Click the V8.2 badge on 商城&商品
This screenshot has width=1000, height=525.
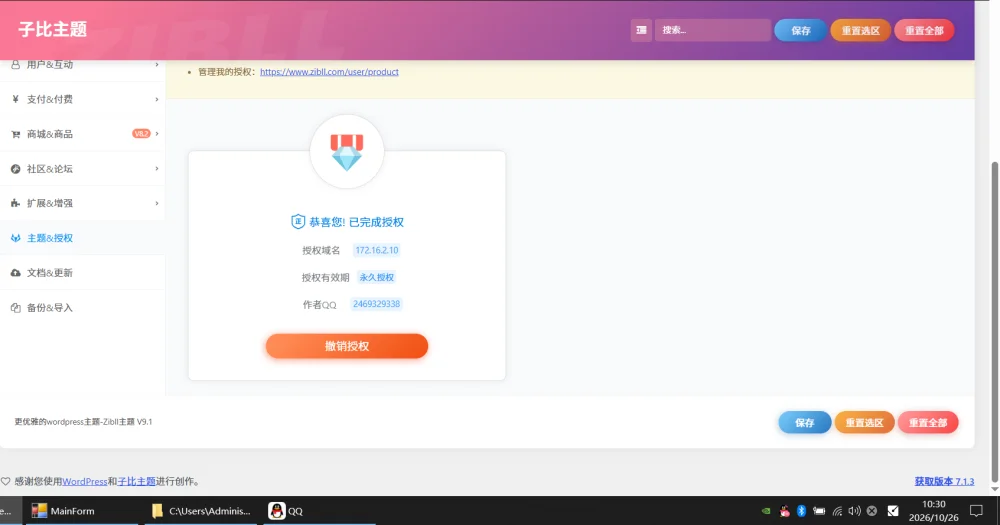click(141, 134)
